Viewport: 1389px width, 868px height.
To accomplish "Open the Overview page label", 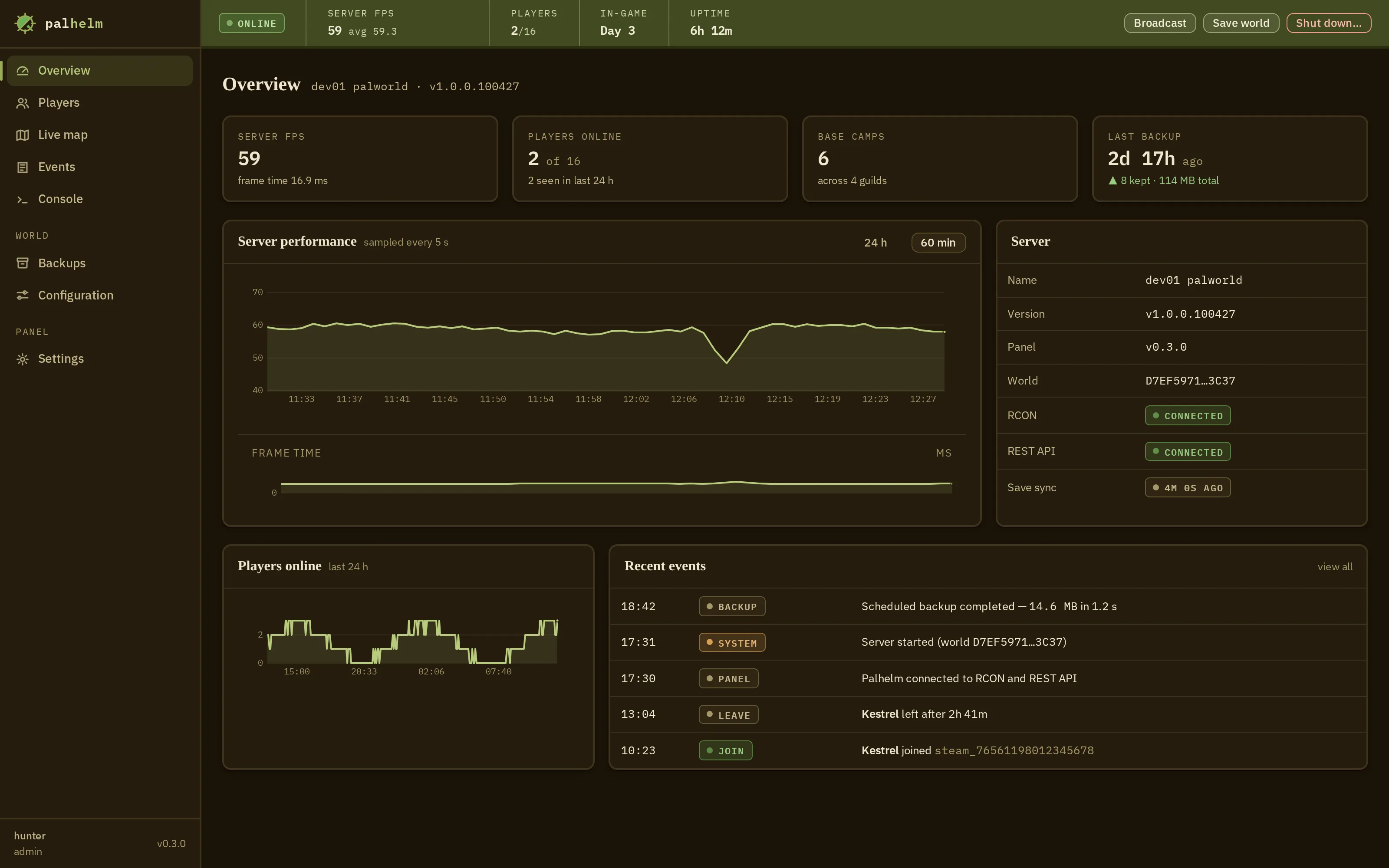I will coord(64,71).
